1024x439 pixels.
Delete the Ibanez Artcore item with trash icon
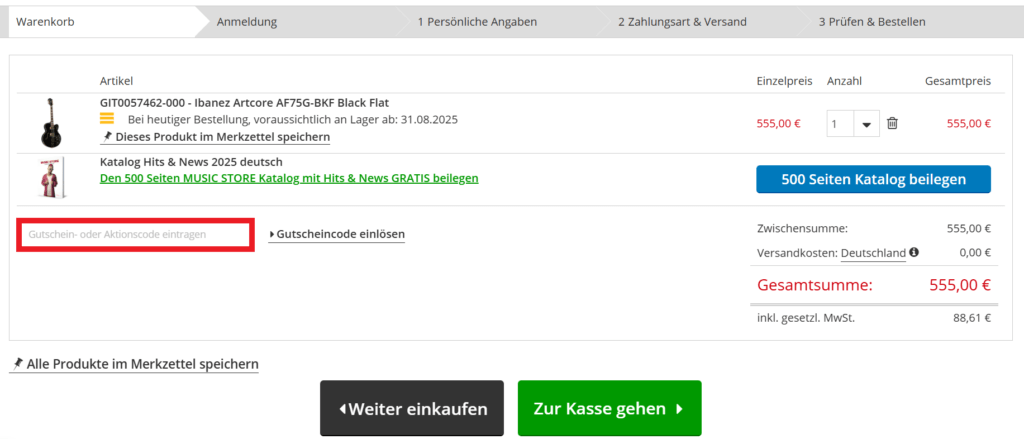(892, 123)
